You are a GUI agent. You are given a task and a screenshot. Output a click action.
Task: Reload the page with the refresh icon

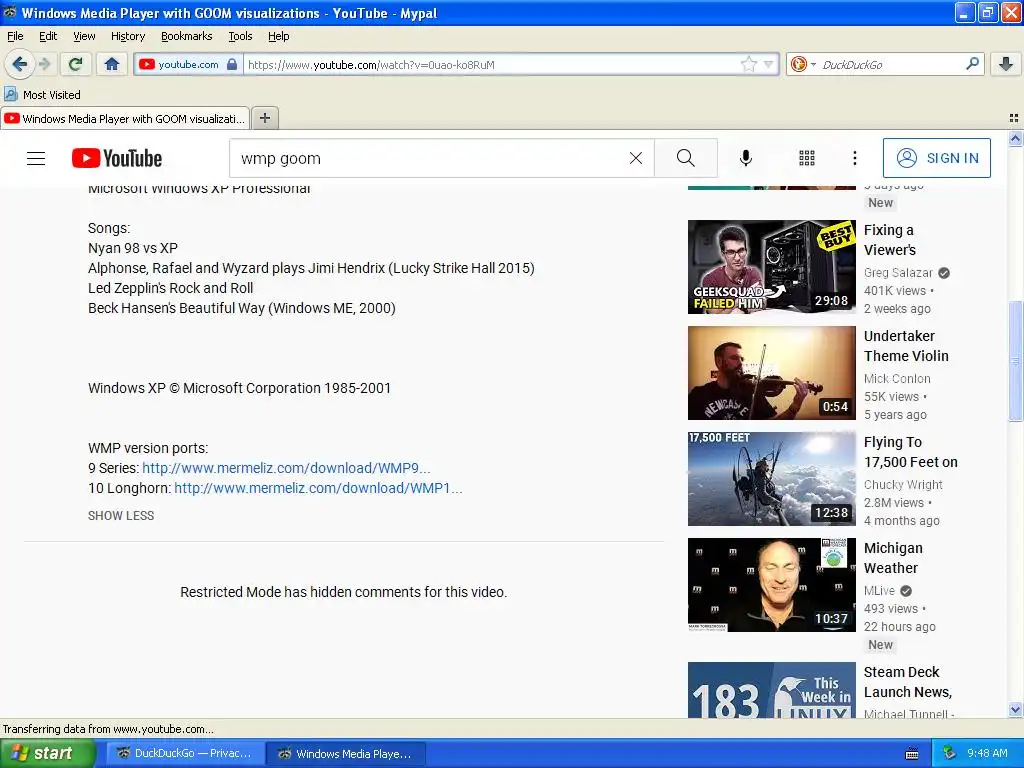(76, 64)
